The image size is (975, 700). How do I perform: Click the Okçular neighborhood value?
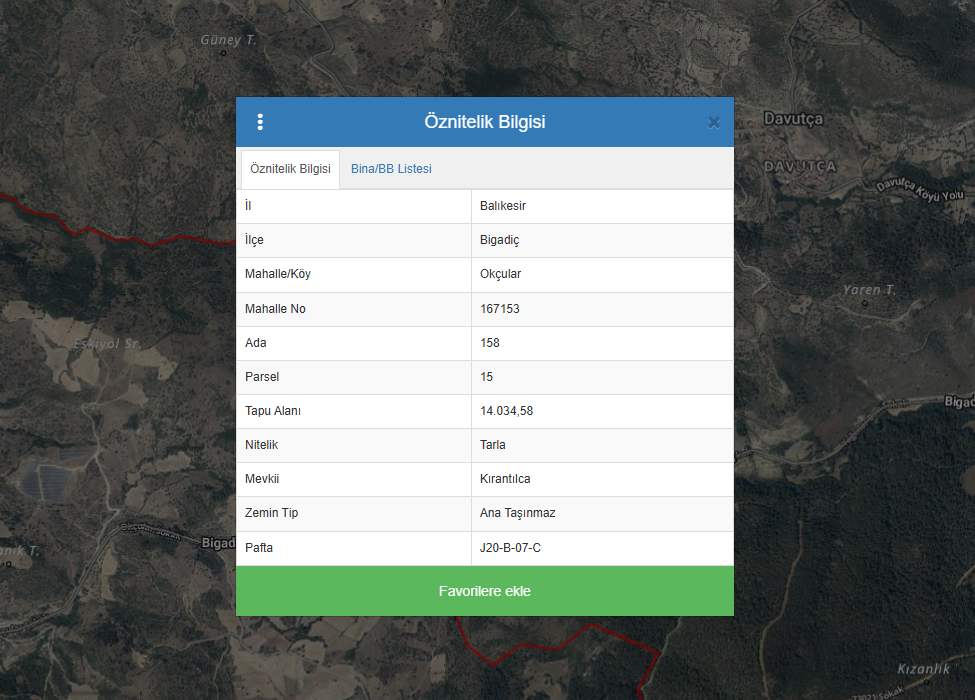[x=500, y=274]
